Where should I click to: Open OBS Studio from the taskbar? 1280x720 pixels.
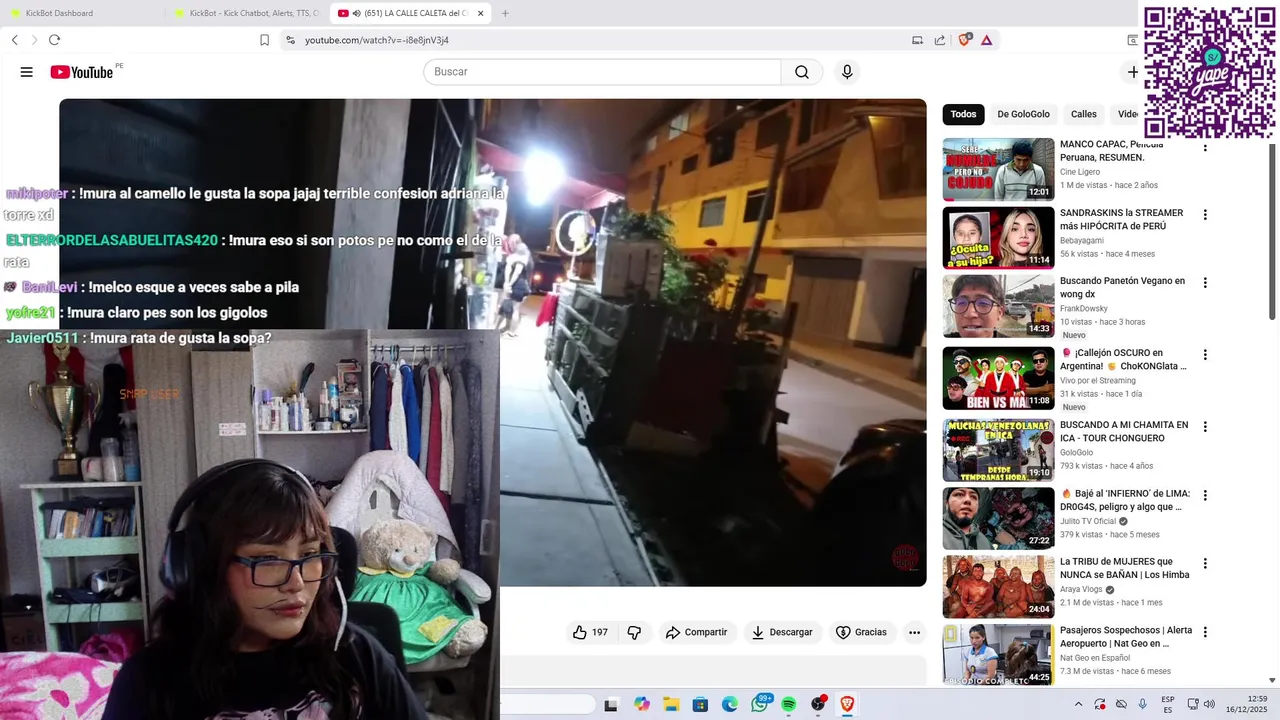pos(818,704)
